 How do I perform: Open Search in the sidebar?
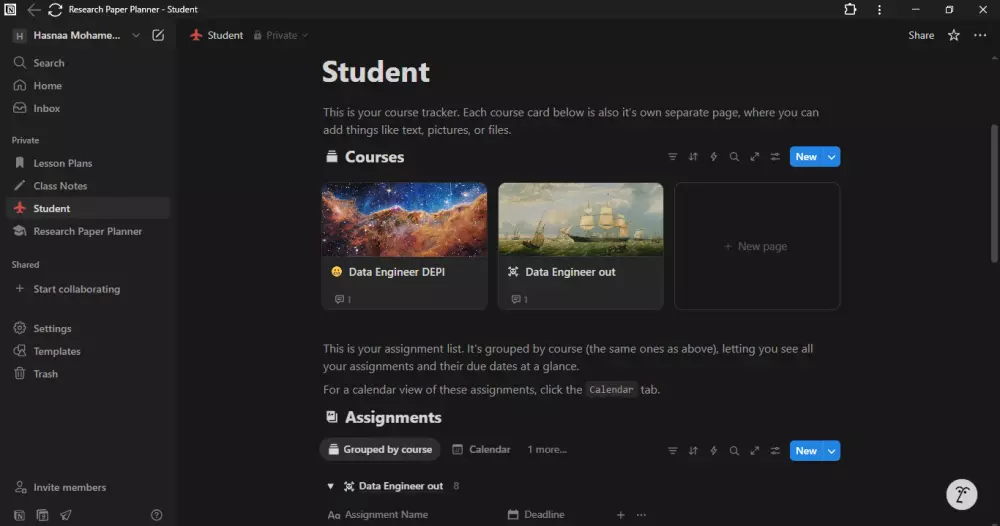(x=87, y=62)
